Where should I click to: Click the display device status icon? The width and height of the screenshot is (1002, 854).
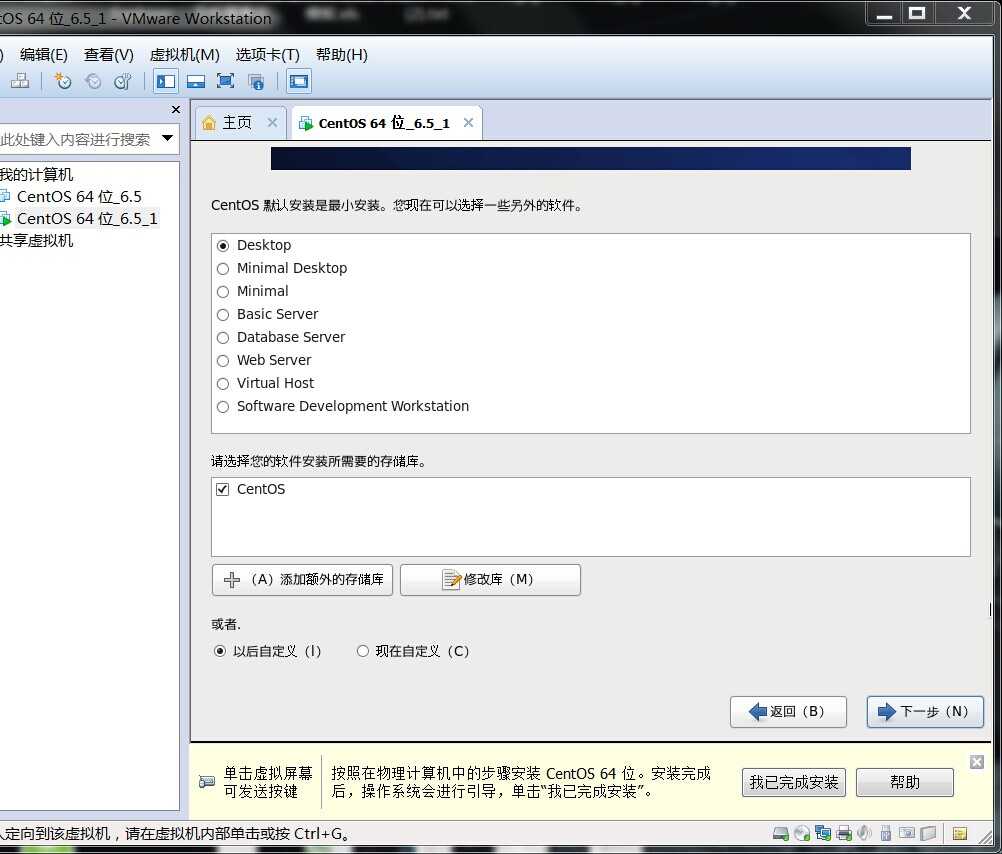907,832
